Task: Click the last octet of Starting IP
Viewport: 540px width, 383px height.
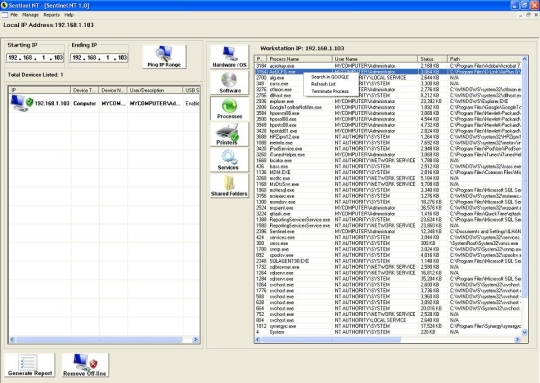Action: point(58,58)
